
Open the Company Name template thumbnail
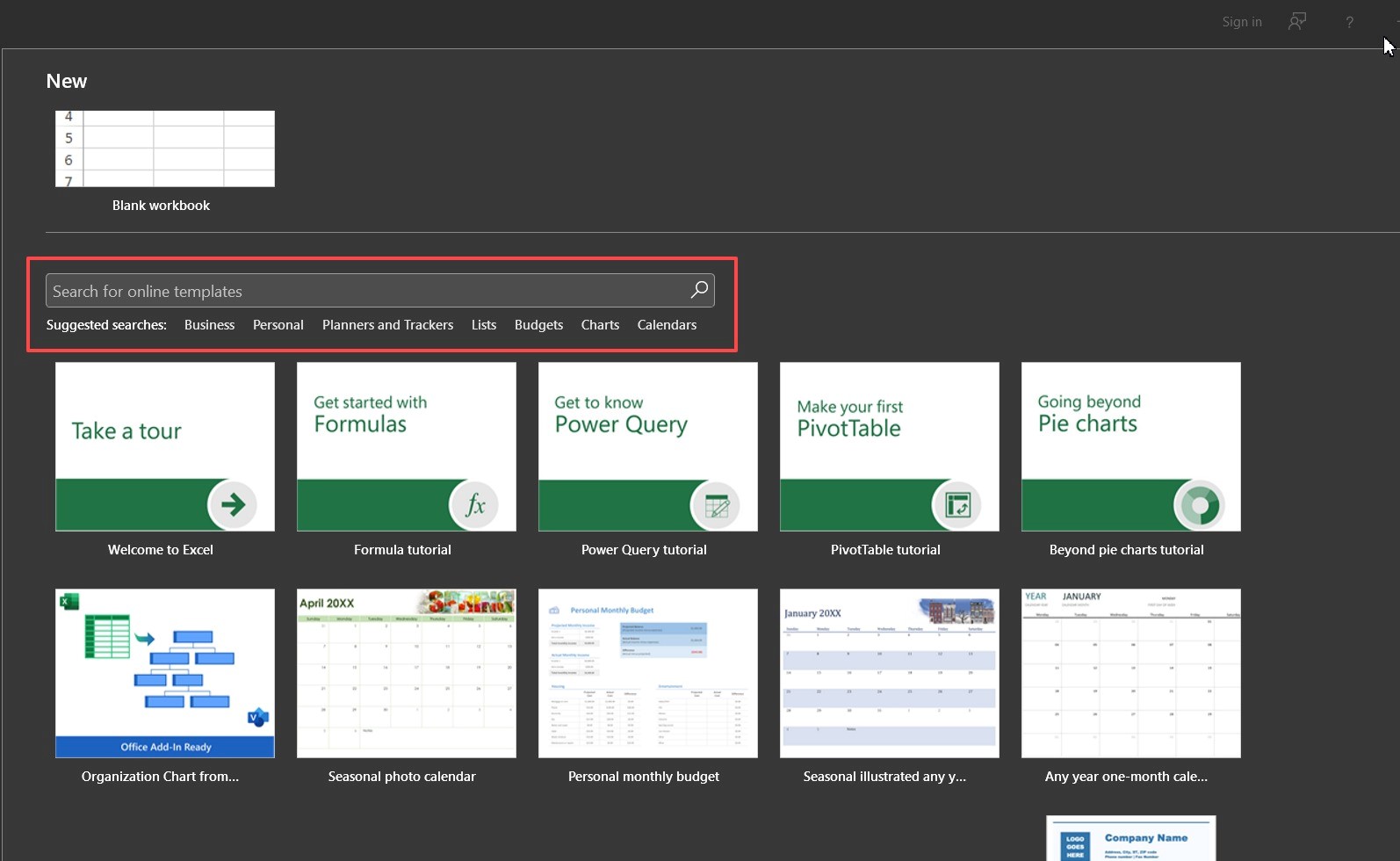[x=1131, y=838]
